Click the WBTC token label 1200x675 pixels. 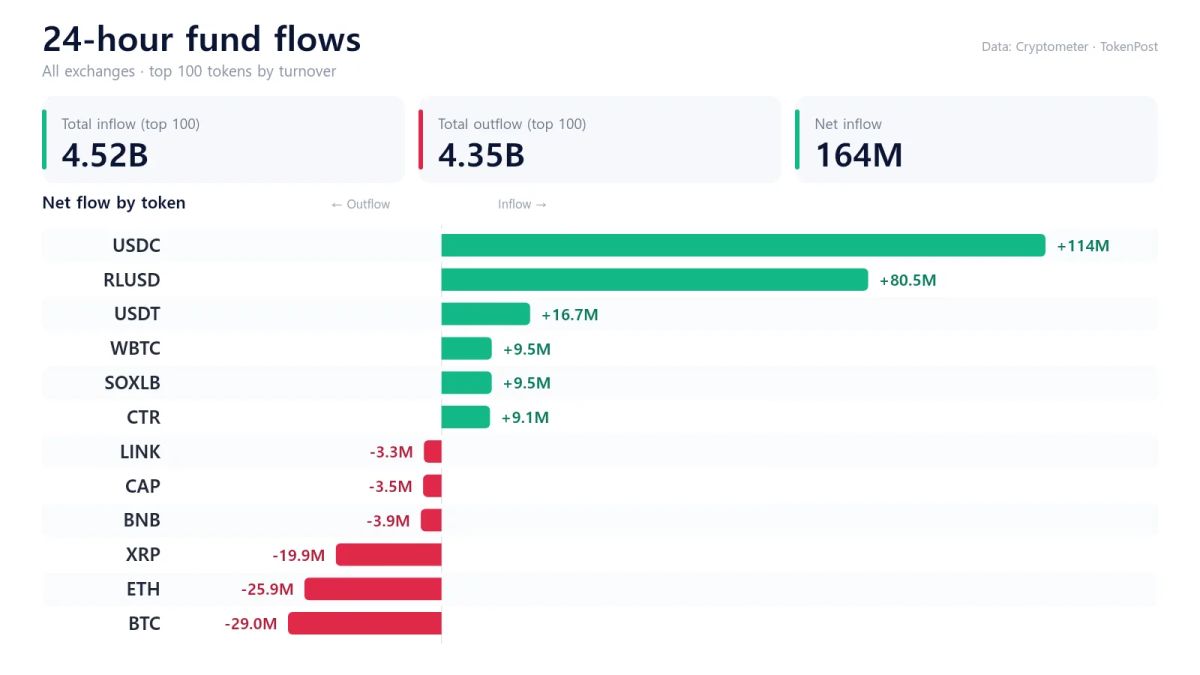click(135, 349)
